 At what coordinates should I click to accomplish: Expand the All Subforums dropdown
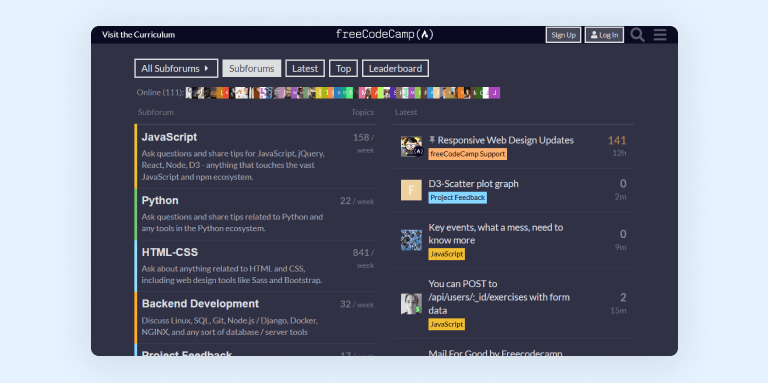coord(176,69)
